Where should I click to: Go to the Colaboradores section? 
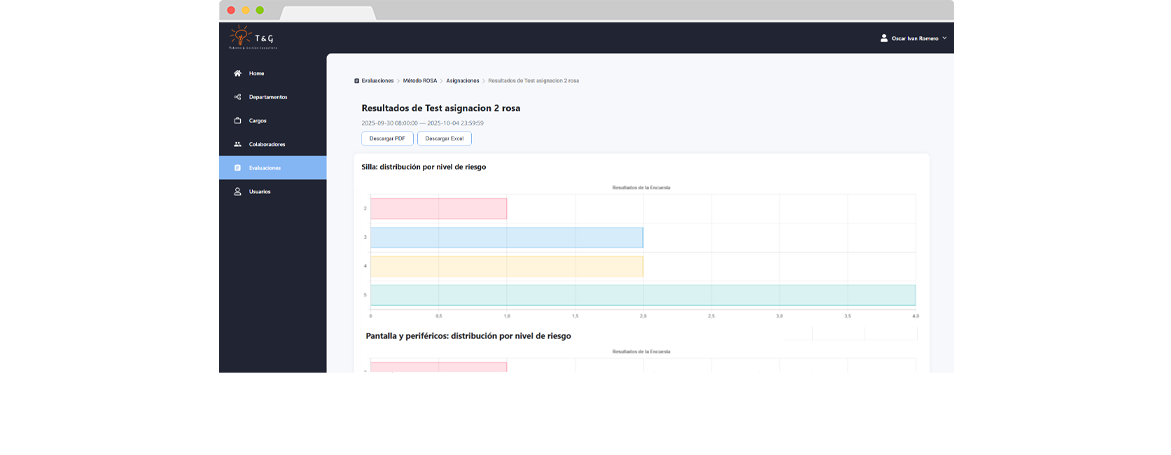point(267,144)
